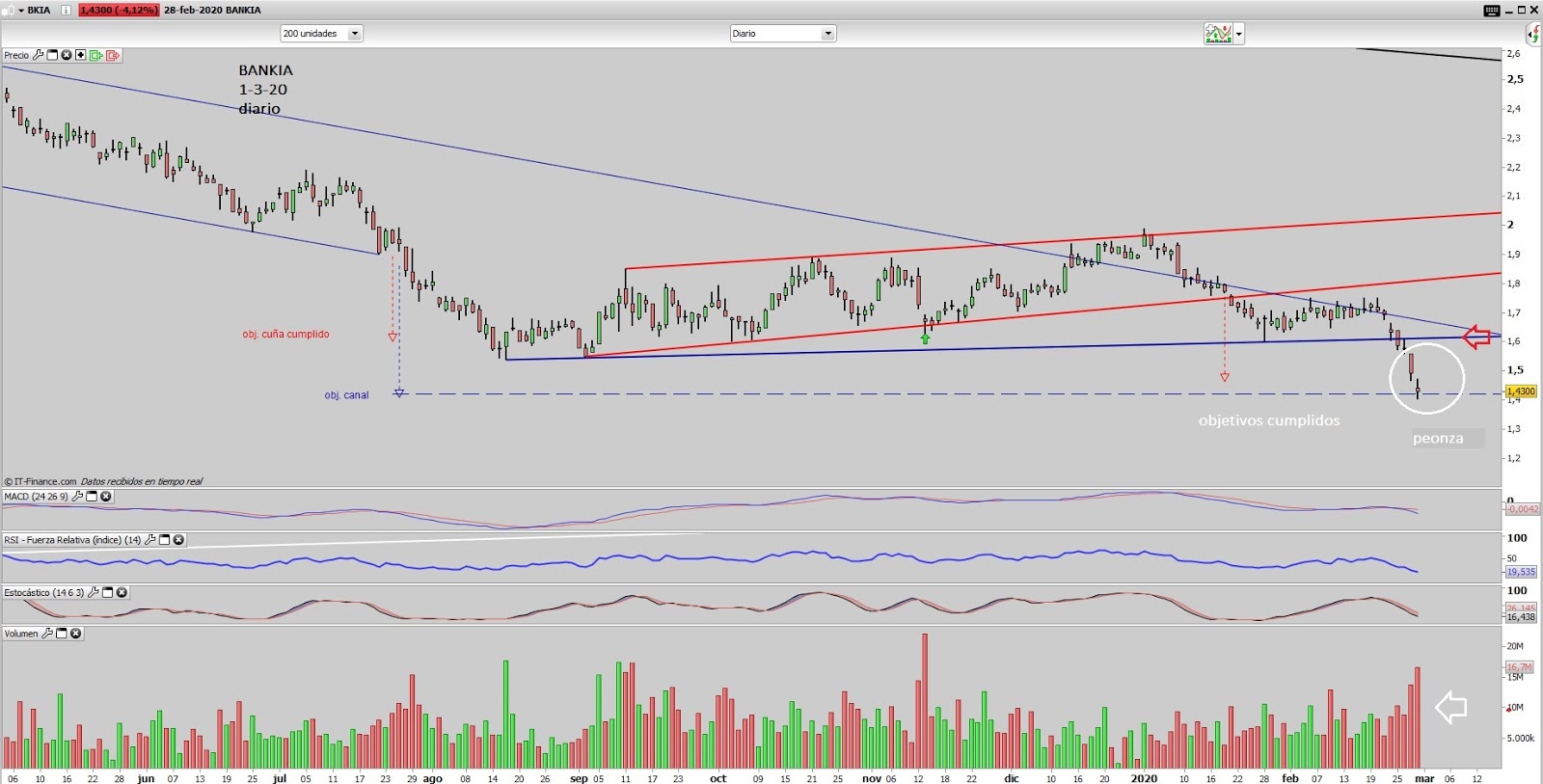Open the instrument info icon next to BKIA

tap(66, 10)
